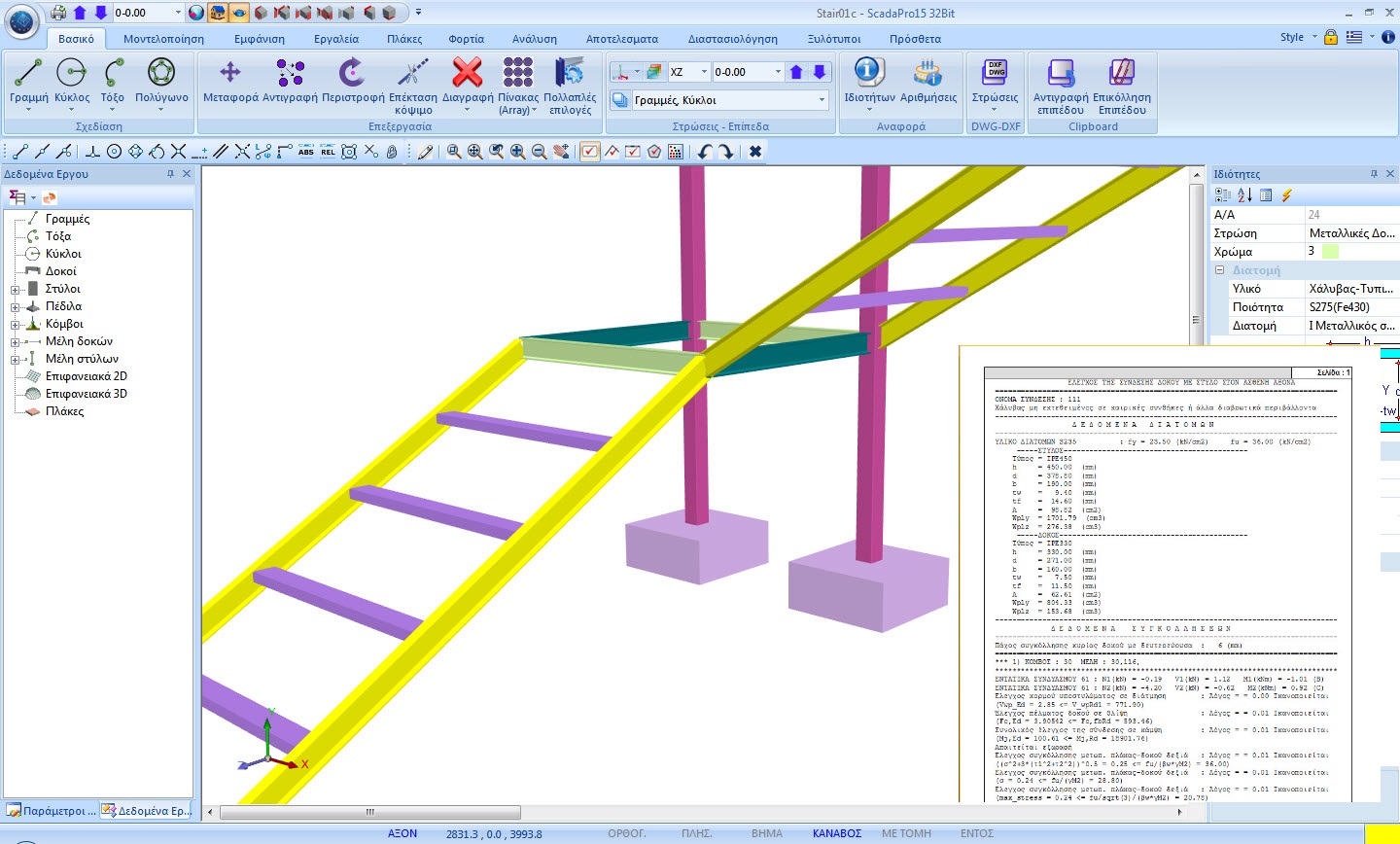Screen dimensions: 1400x844
Task: Select Πλάκες item in project tree
Action: tap(64, 411)
